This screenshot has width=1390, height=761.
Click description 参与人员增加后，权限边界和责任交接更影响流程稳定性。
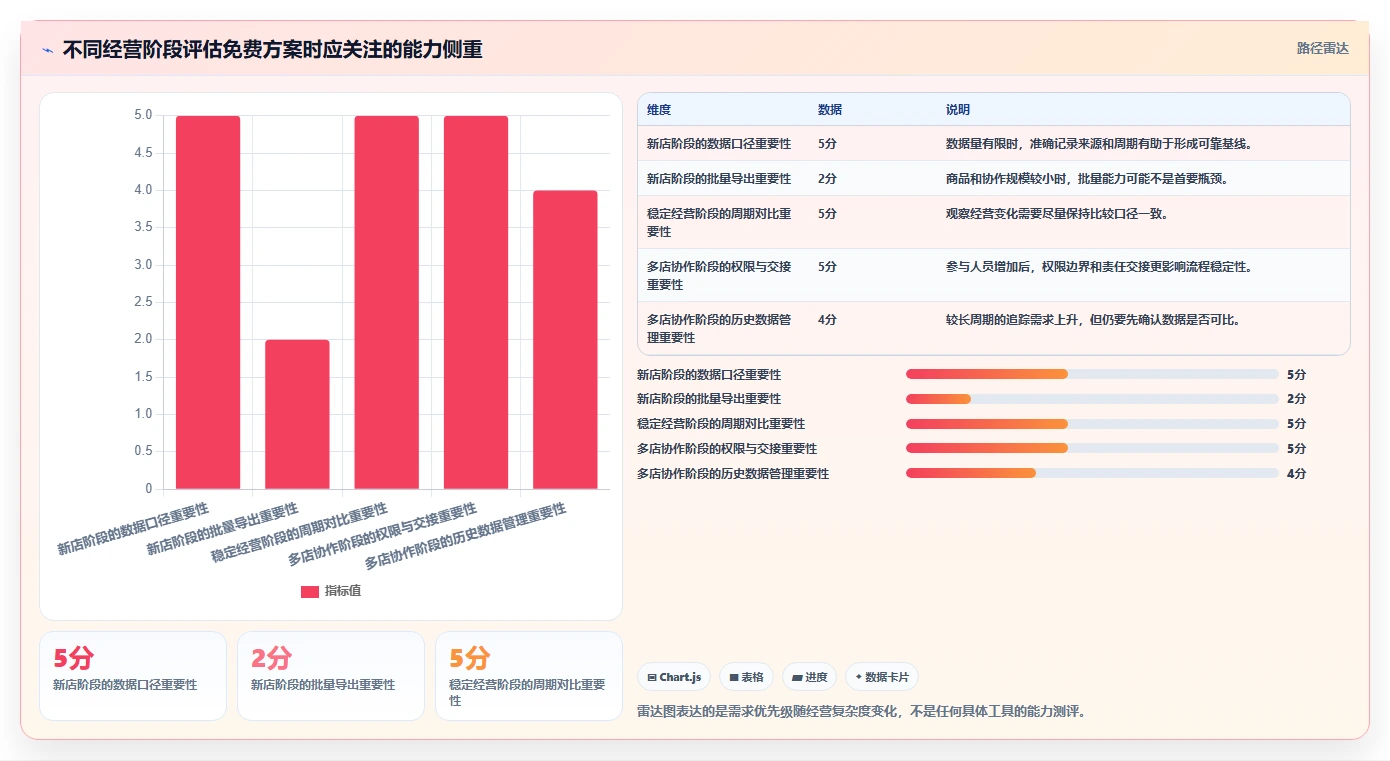pyautogui.click(x=1099, y=267)
